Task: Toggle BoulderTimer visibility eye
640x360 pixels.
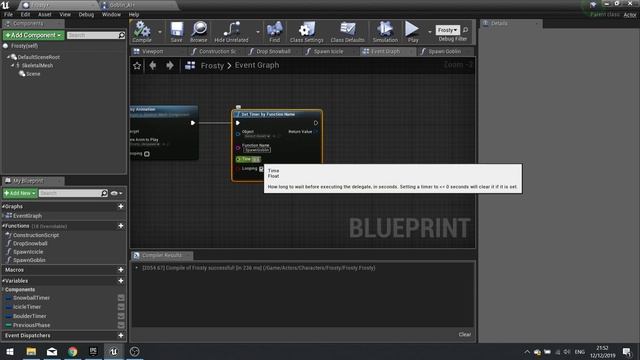Action: (x=121, y=316)
